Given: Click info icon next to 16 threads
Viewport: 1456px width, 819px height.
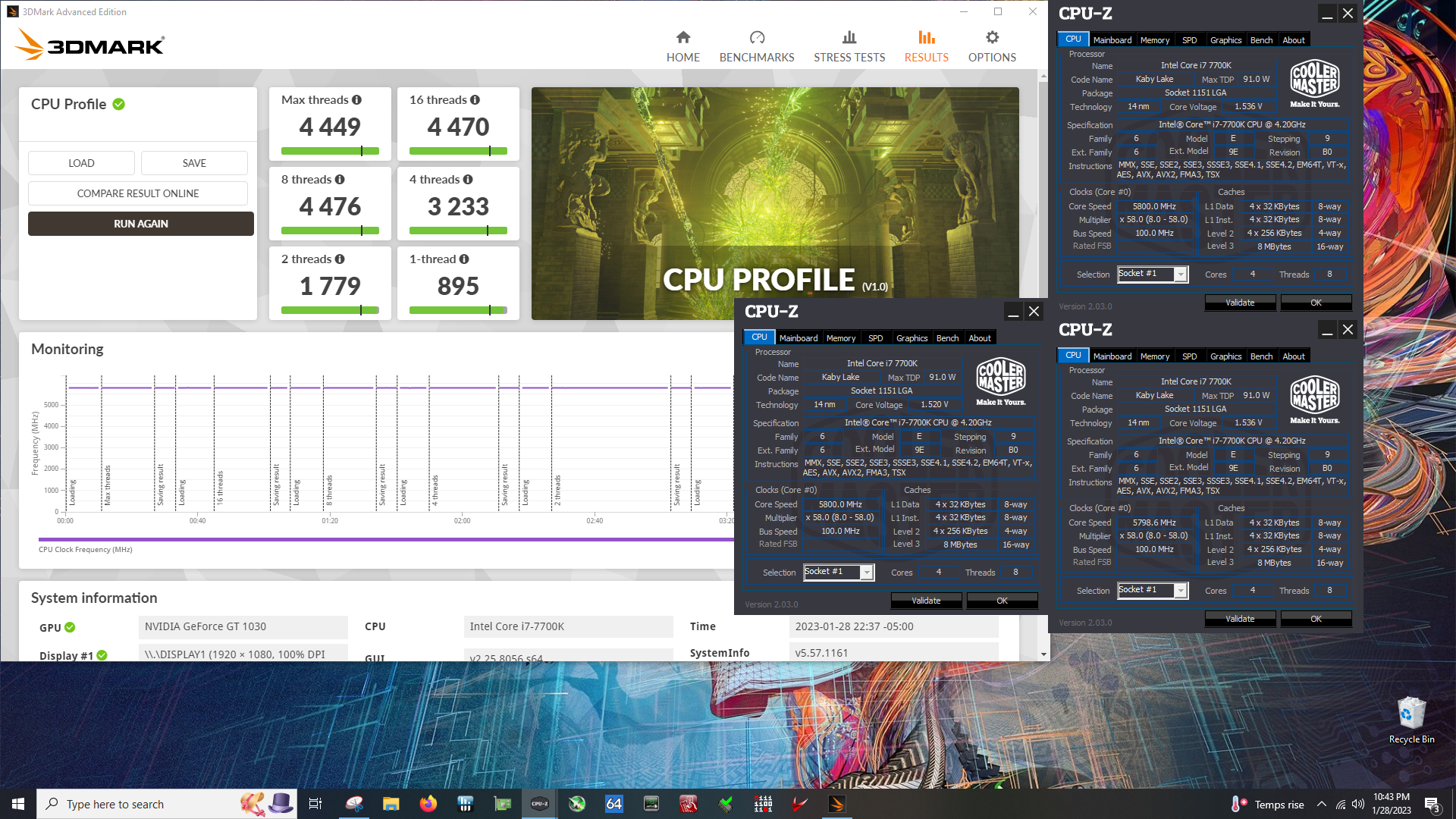Looking at the screenshot, I should (x=475, y=100).
